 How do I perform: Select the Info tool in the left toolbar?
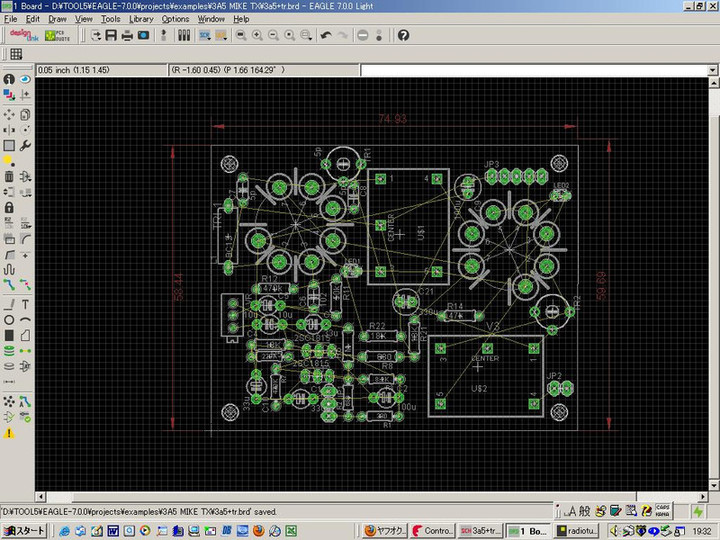(8, 79)
